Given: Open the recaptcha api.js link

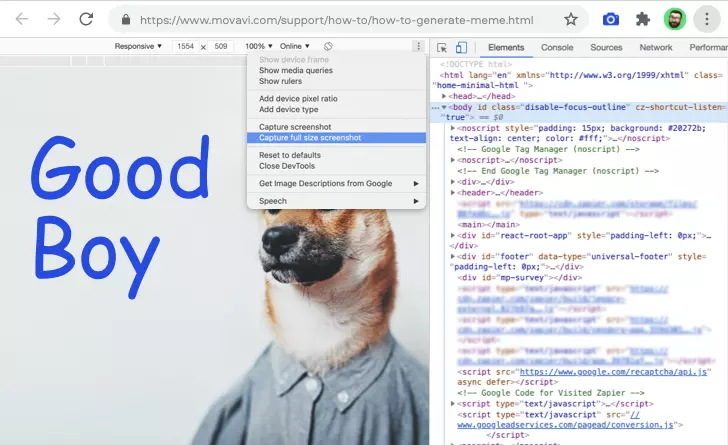Looking at the screenshot, I should tap(613, 372).
